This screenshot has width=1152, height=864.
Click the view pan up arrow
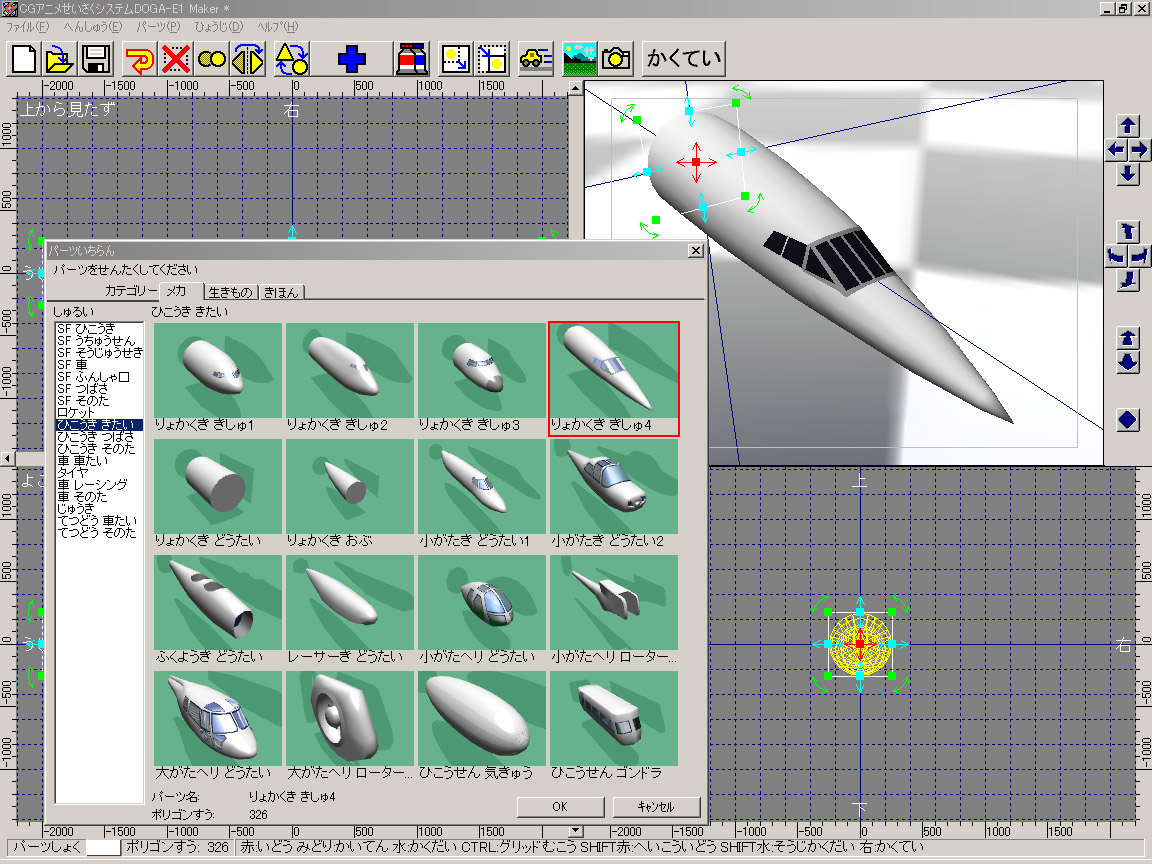[1128, 126]
